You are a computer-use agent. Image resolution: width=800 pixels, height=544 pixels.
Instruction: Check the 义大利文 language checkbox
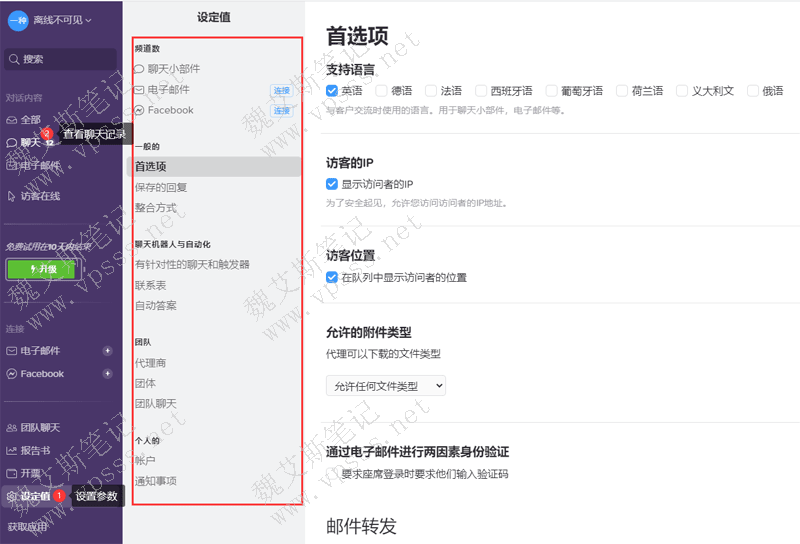point(682,91)
